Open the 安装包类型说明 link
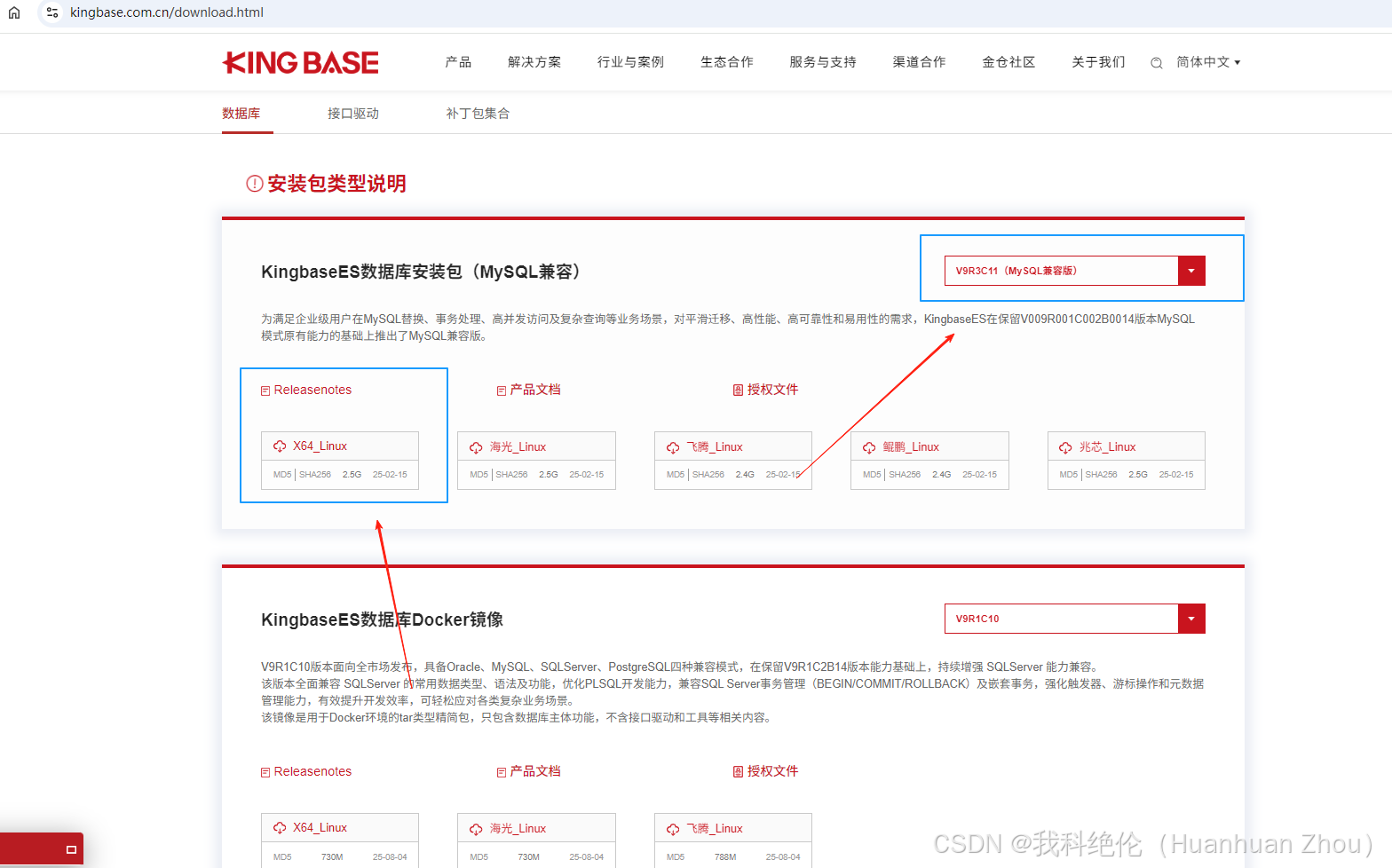This screenshot has height=868, width=1392. pos(336,184)
